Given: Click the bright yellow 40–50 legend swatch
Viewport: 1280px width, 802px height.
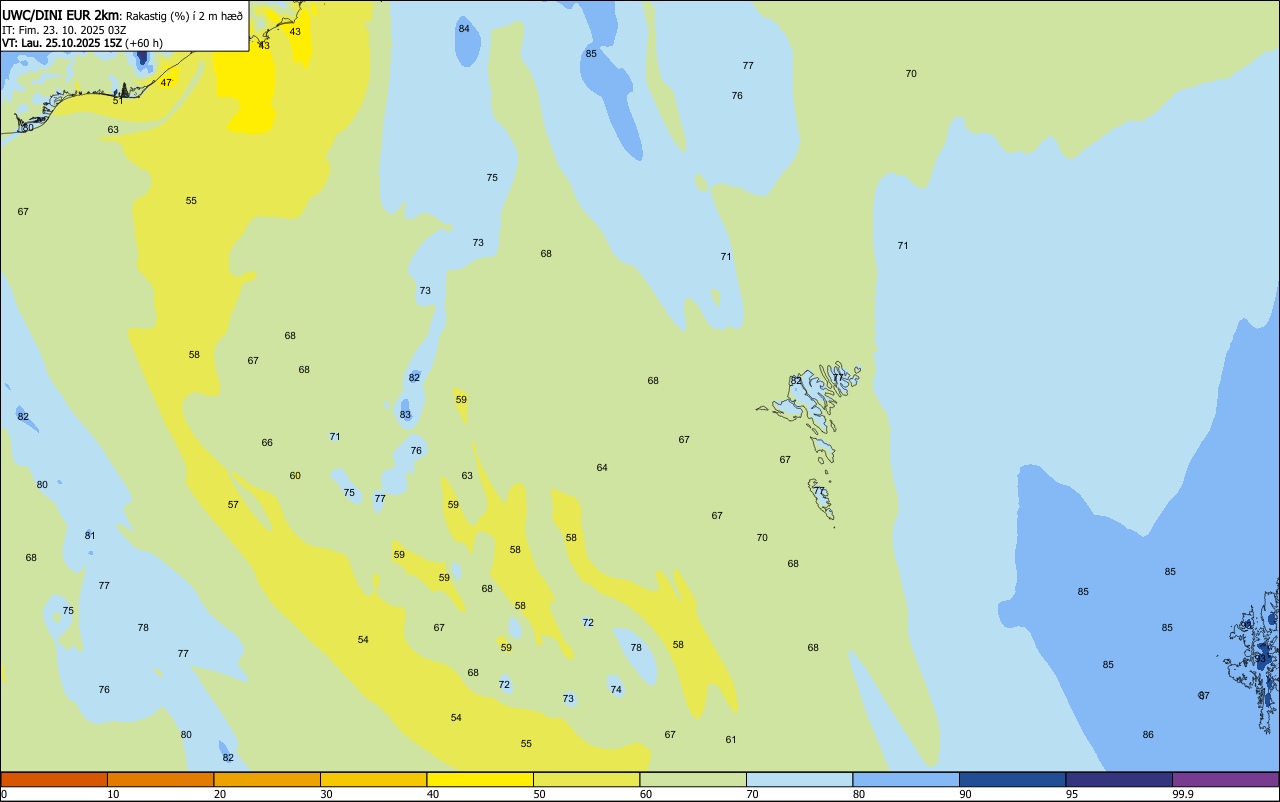Looking at the screenshot, I should [480, 779].
